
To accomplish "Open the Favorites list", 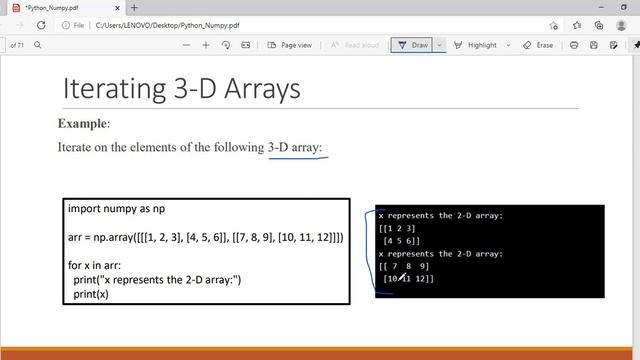I will (x=577, y=25).
